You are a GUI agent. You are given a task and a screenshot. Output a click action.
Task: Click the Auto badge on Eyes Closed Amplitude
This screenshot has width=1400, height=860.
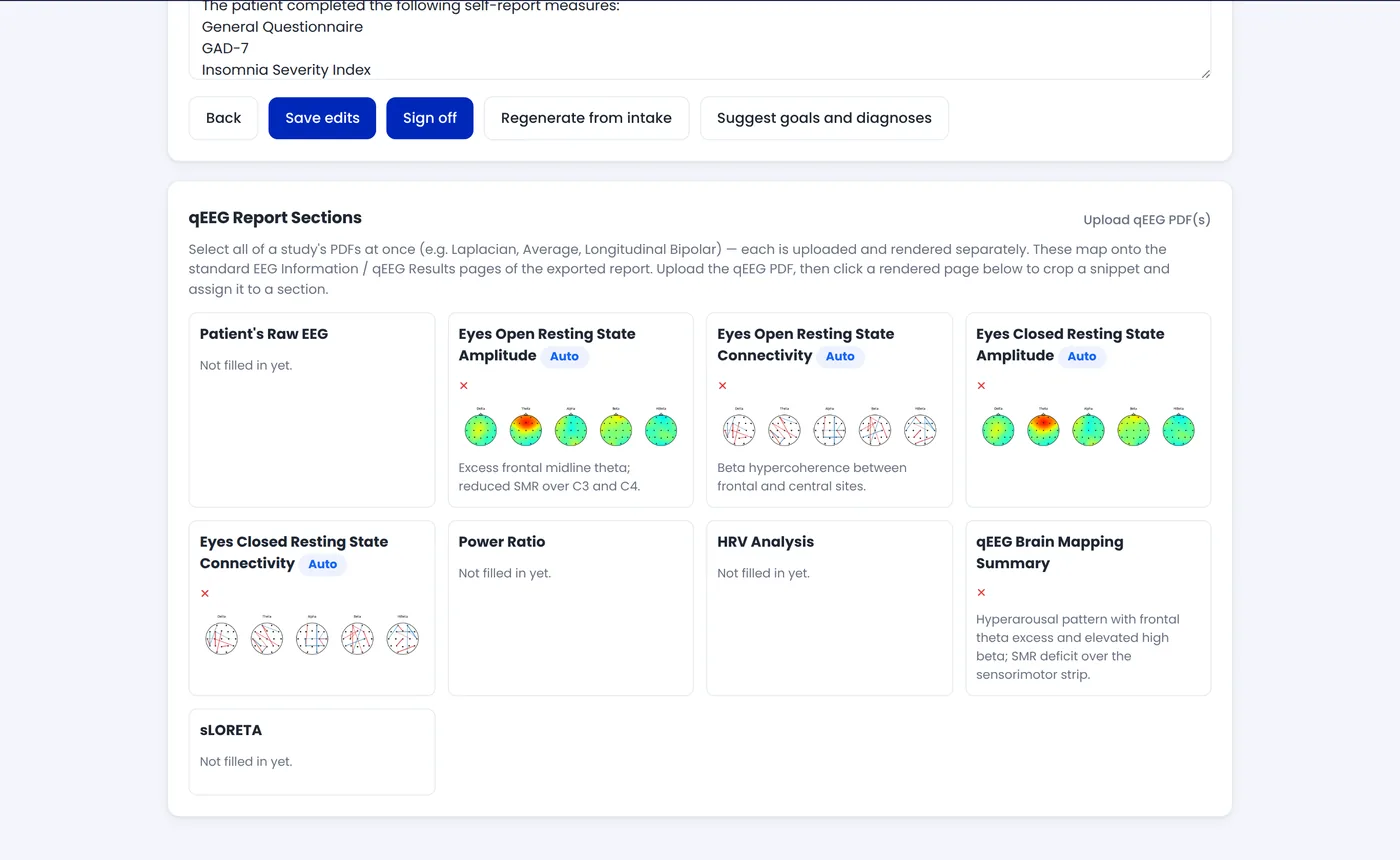(x=1082, y=356)
